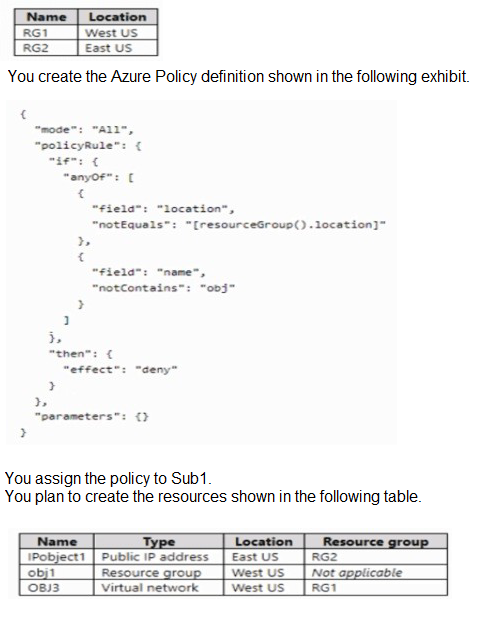Click the "field": "name" line
Screen dimensions: 496x636
[x=149, y=272]
